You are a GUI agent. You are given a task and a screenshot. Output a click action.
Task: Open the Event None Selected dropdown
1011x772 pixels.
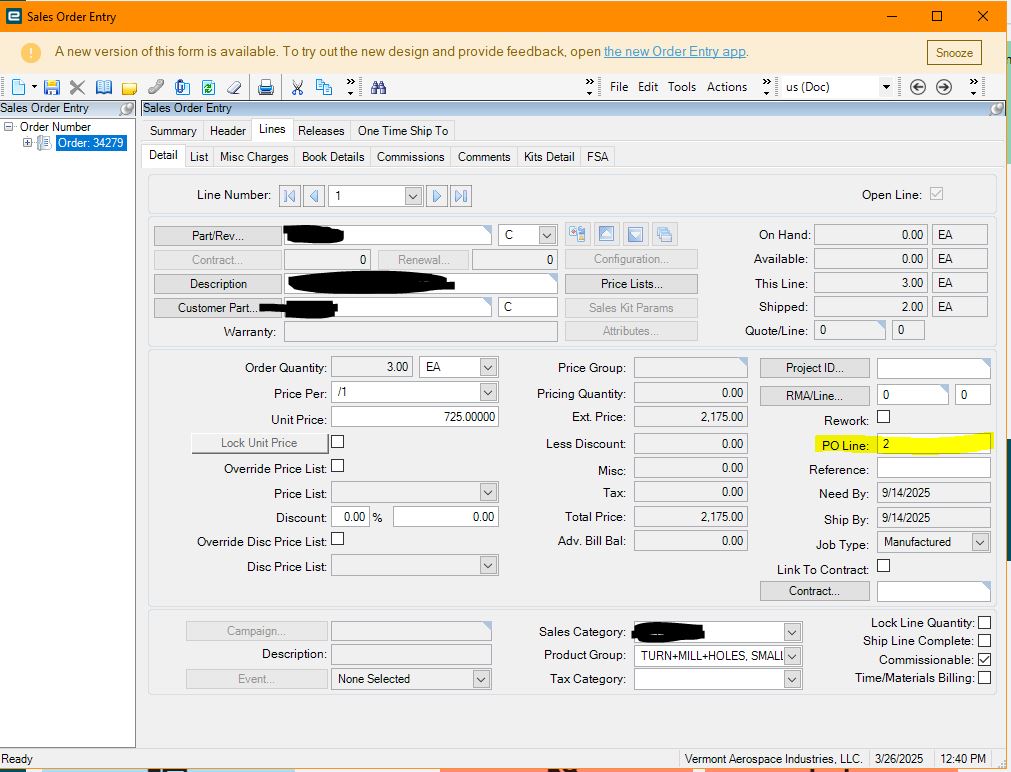tap(480, 679)
